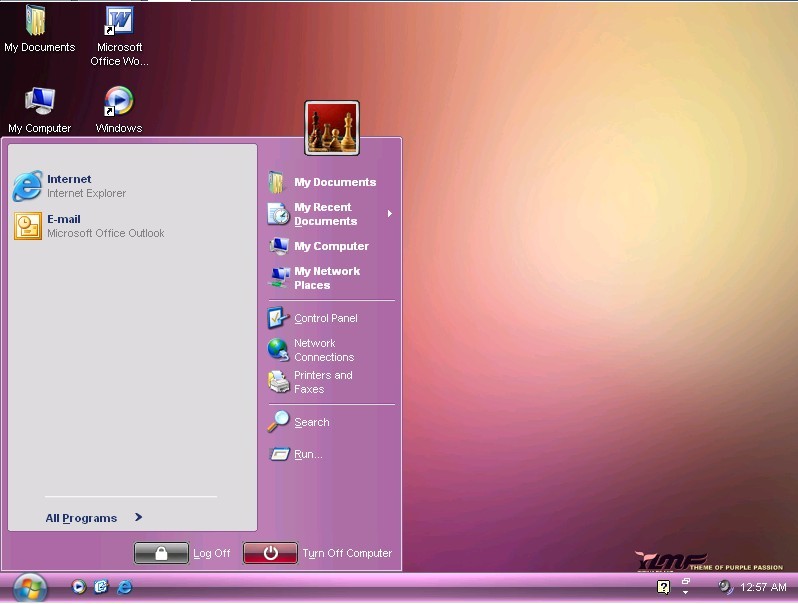798x604 pixels.
Task: Click the restore icon in language bar
Action: click(686, 581)
